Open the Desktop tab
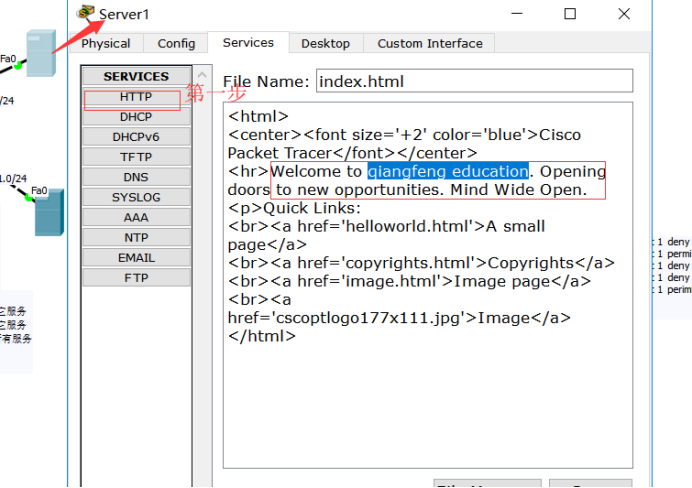Screen dimensions: 692x488 click(326, 43)
